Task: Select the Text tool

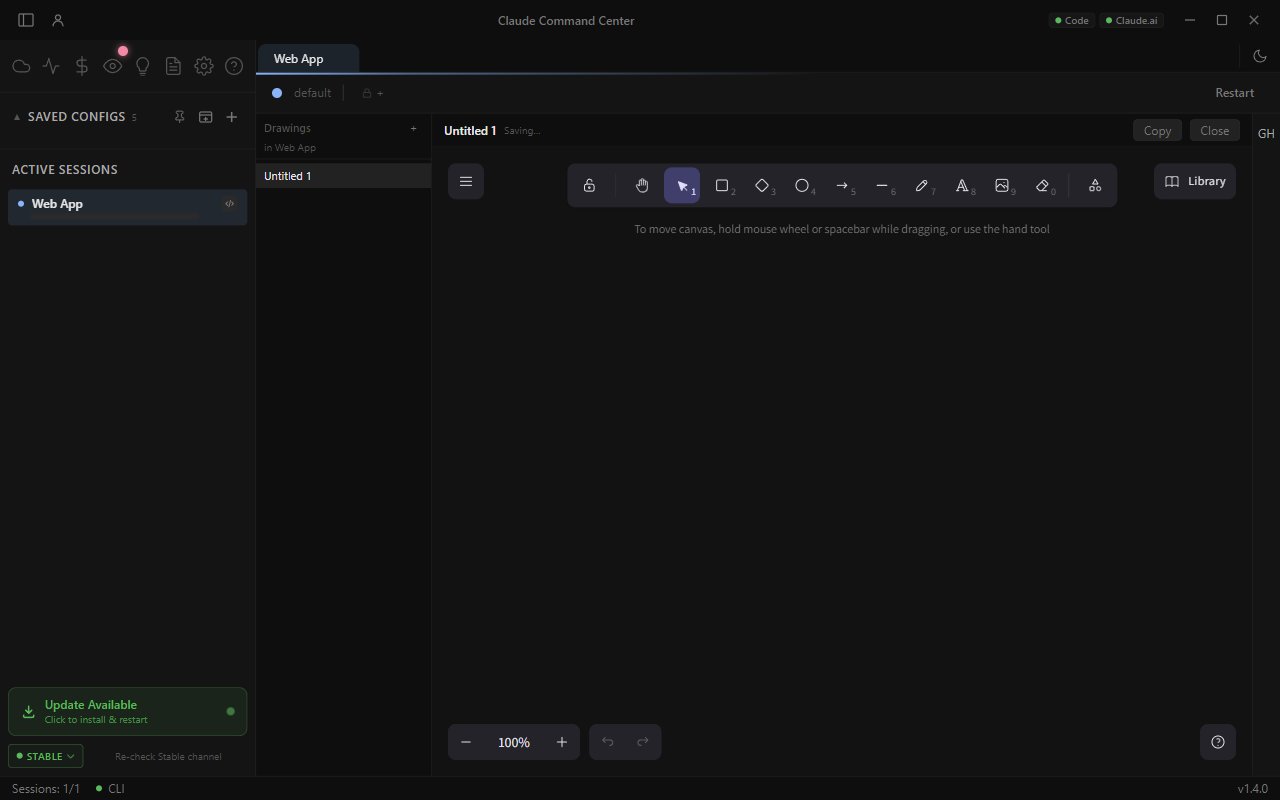Action: [962, 185]
